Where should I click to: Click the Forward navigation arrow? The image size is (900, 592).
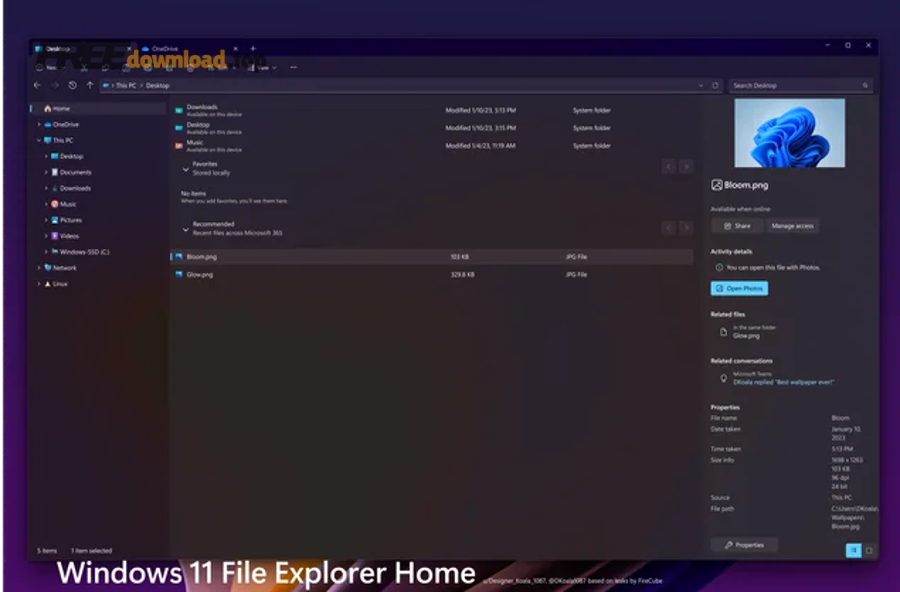coord(55,86)
